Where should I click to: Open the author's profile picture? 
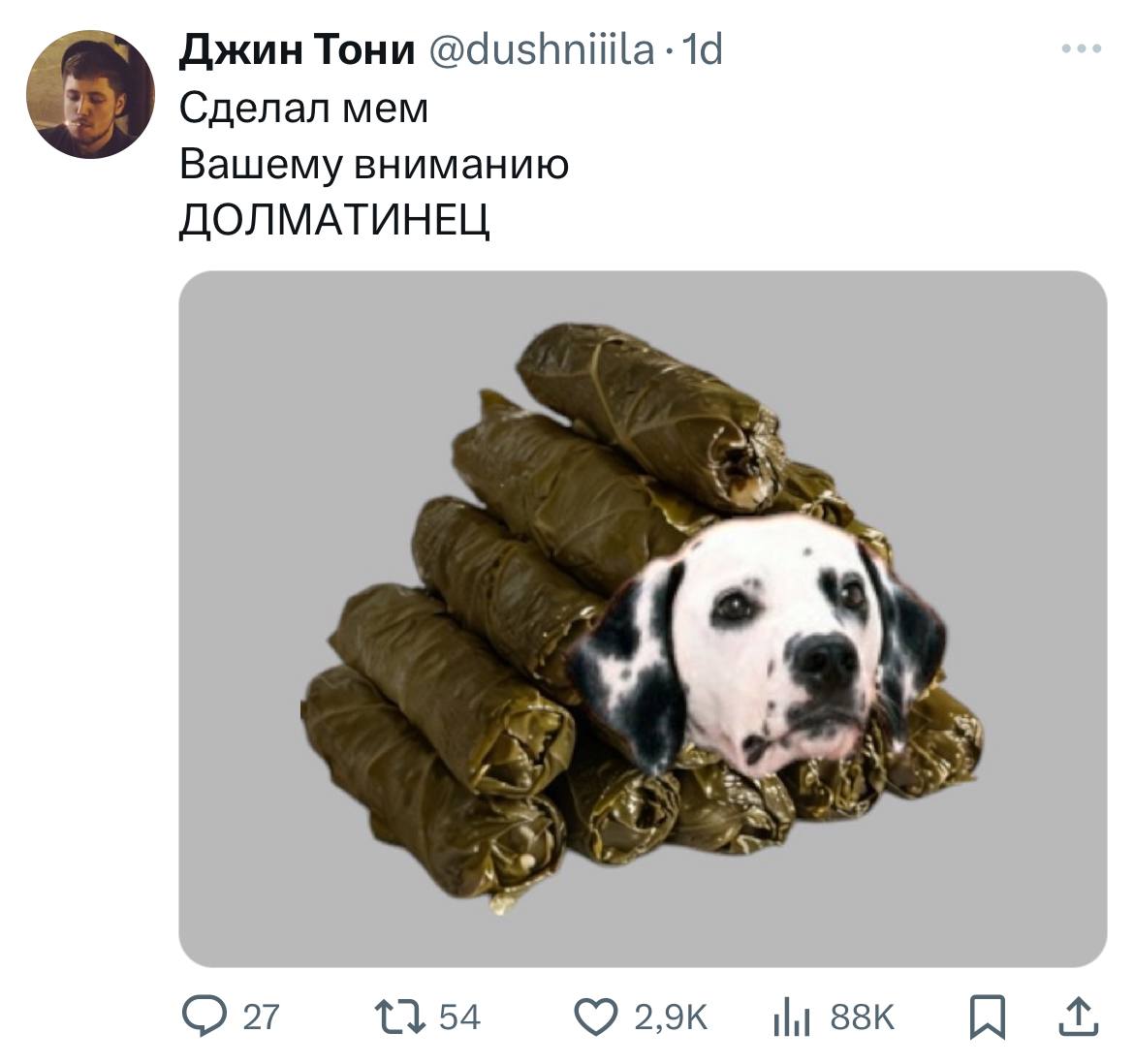click(90, 94)
